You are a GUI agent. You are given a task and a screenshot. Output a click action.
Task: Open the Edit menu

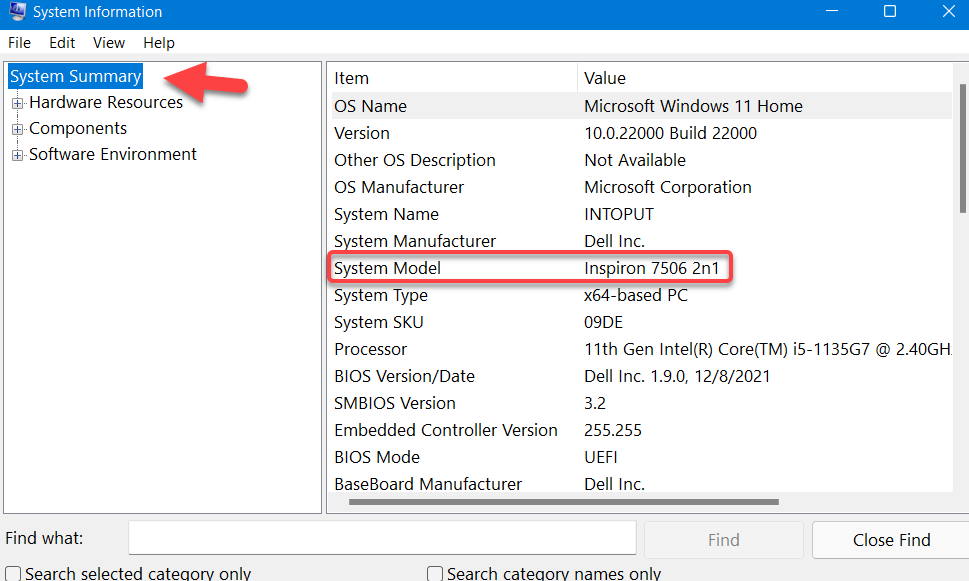click(62, 43)
